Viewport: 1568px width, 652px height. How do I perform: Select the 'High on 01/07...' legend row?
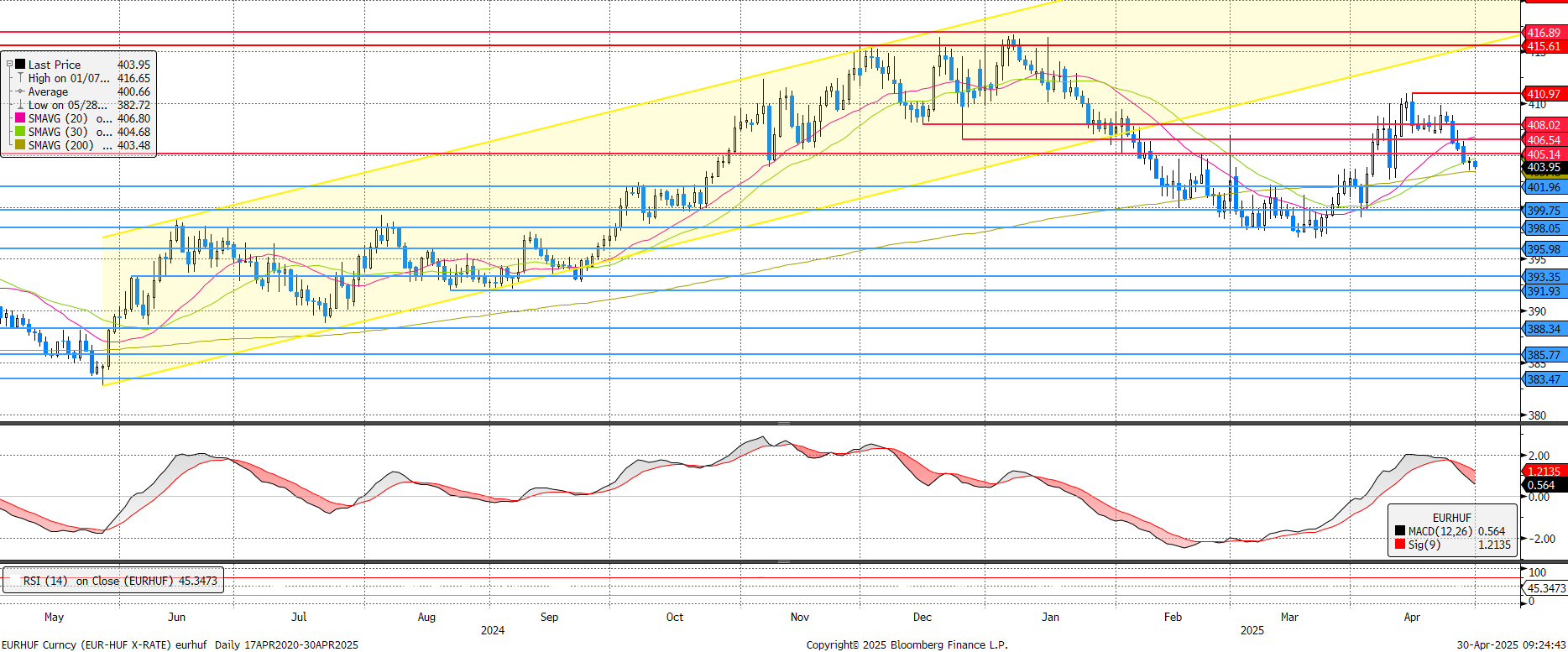[x=69, y=78]
